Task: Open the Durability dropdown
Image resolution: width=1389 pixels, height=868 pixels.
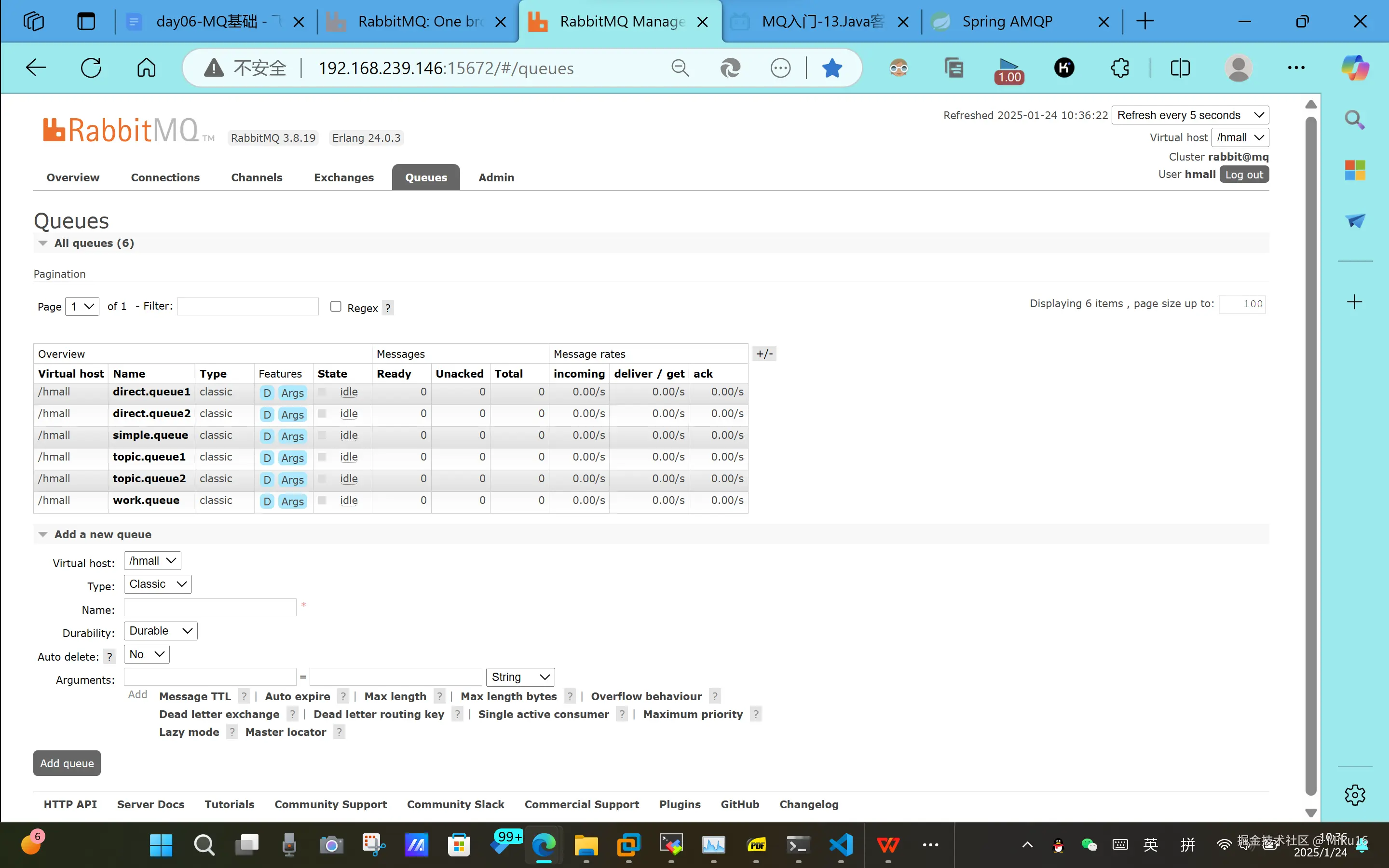Action: click(x=160, y=631)
